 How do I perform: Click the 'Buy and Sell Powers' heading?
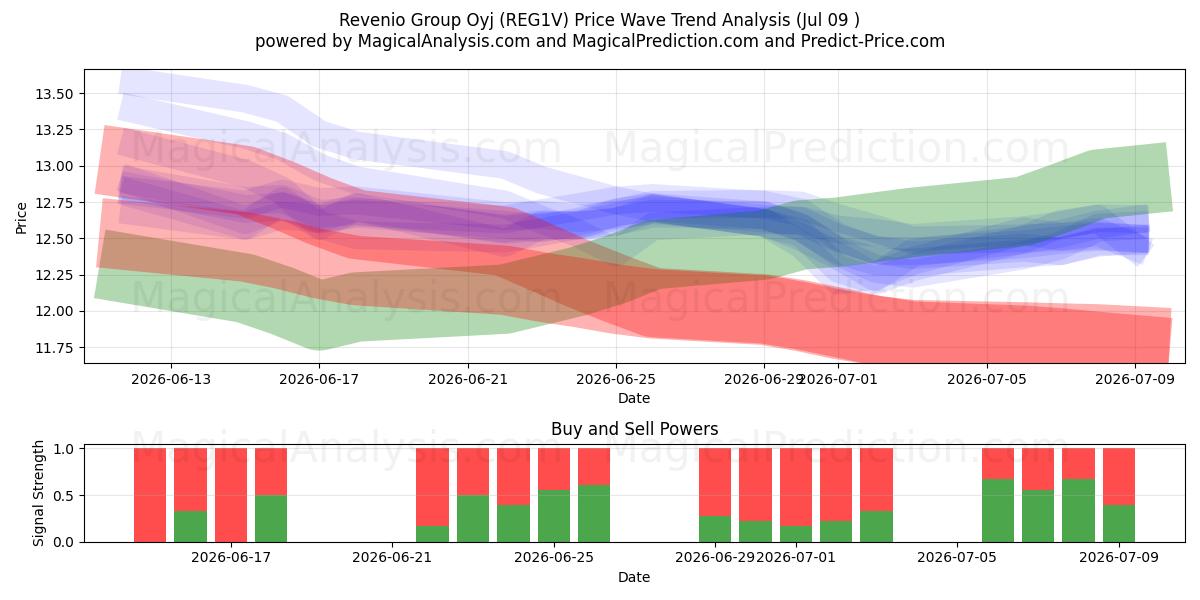coord(634,429)
